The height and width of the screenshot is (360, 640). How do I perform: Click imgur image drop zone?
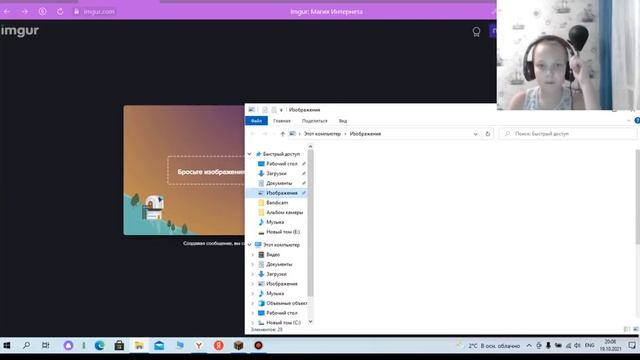coord(206,171)
